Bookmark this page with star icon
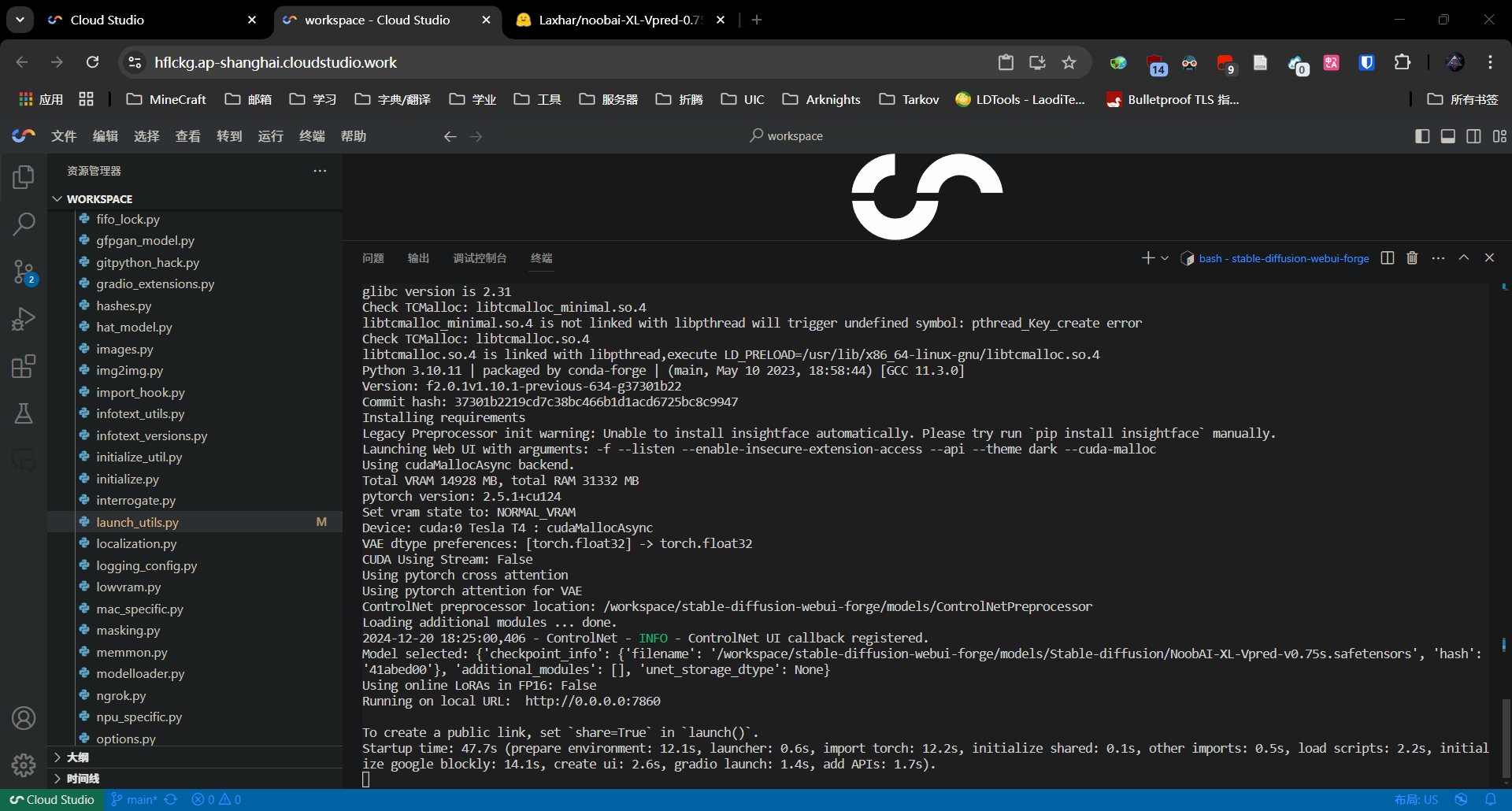 tap(1069, 62)
